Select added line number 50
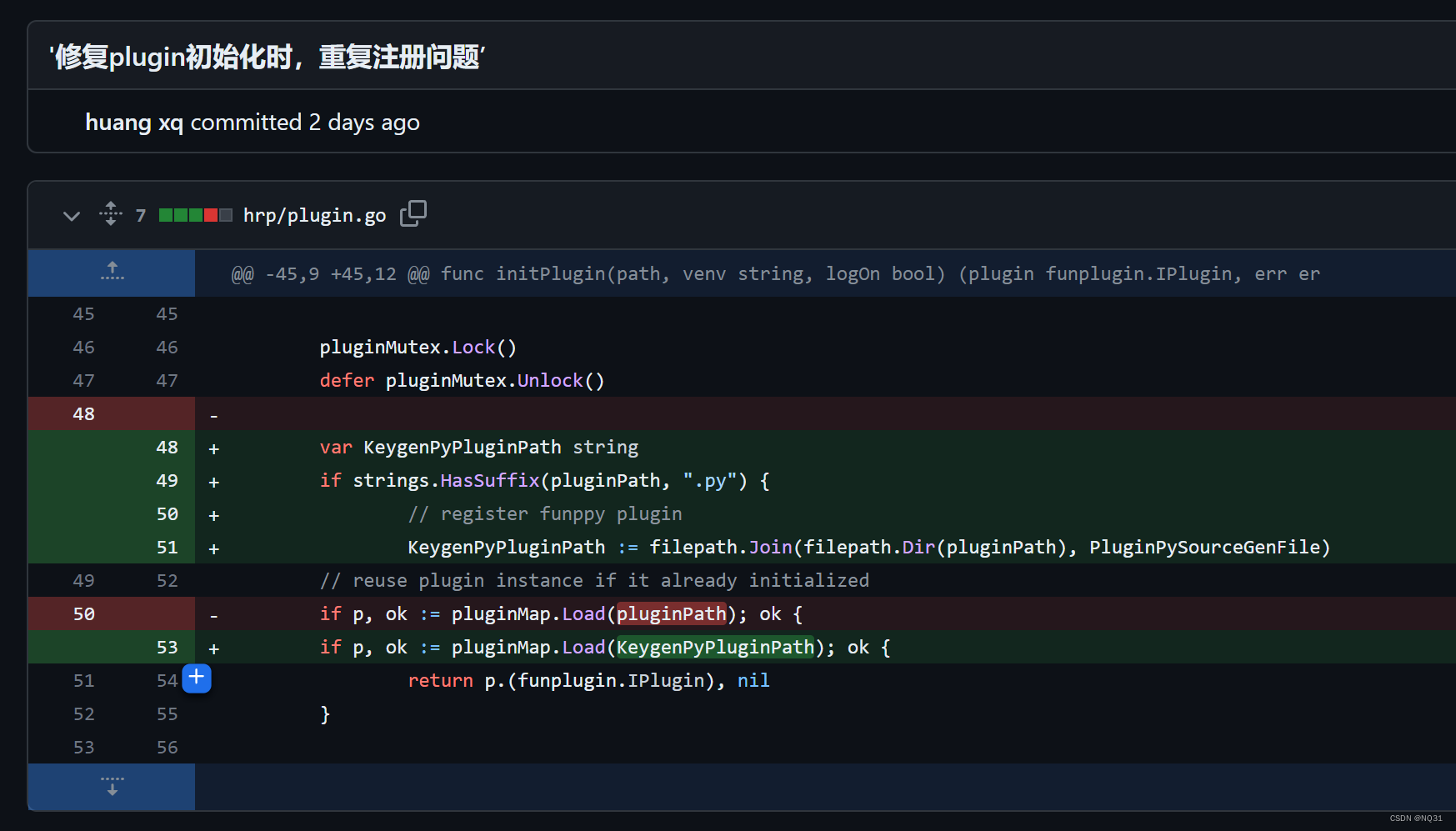 pos(167,513)
